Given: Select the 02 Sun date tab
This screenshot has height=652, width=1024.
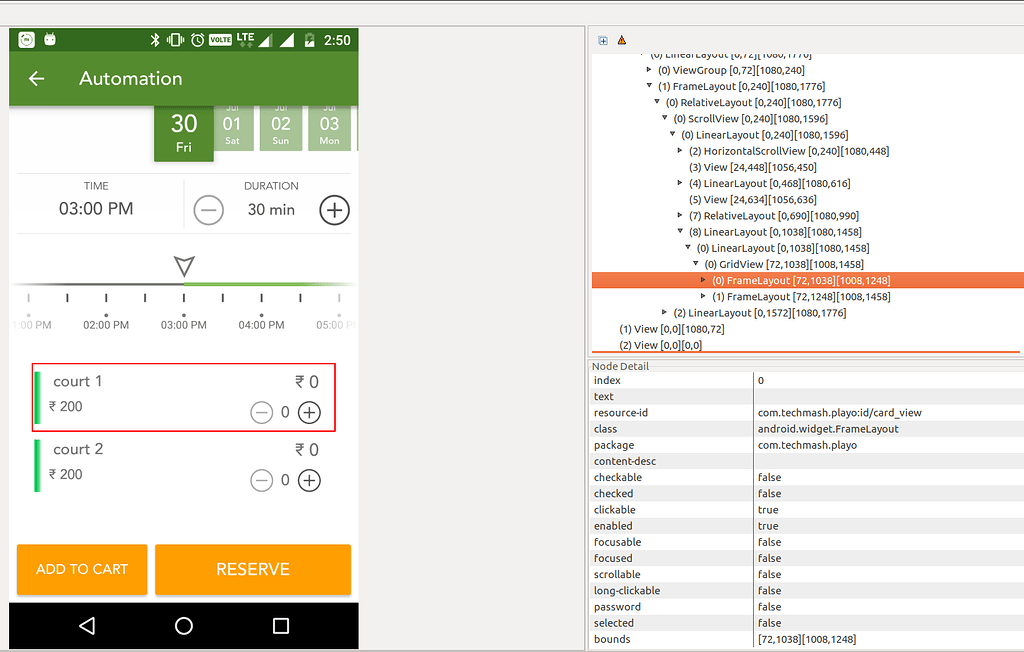Looking at the screenshot, I should point(281,127).
